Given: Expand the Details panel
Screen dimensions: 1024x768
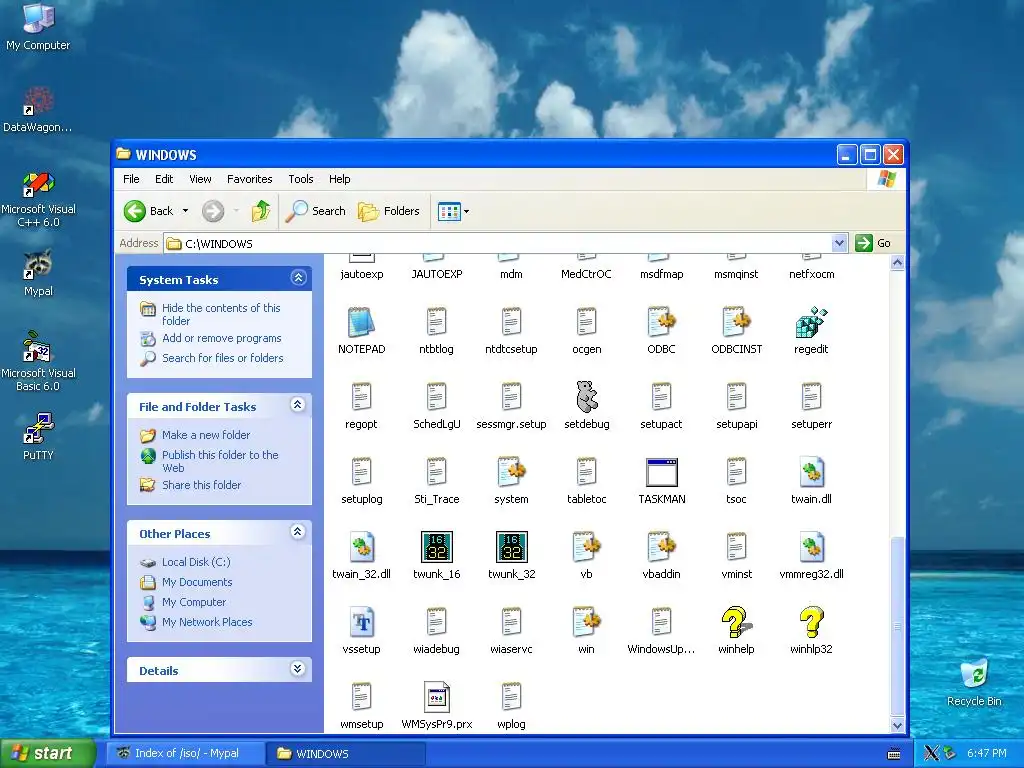Looking at the screenshot, I should (298, 669).
